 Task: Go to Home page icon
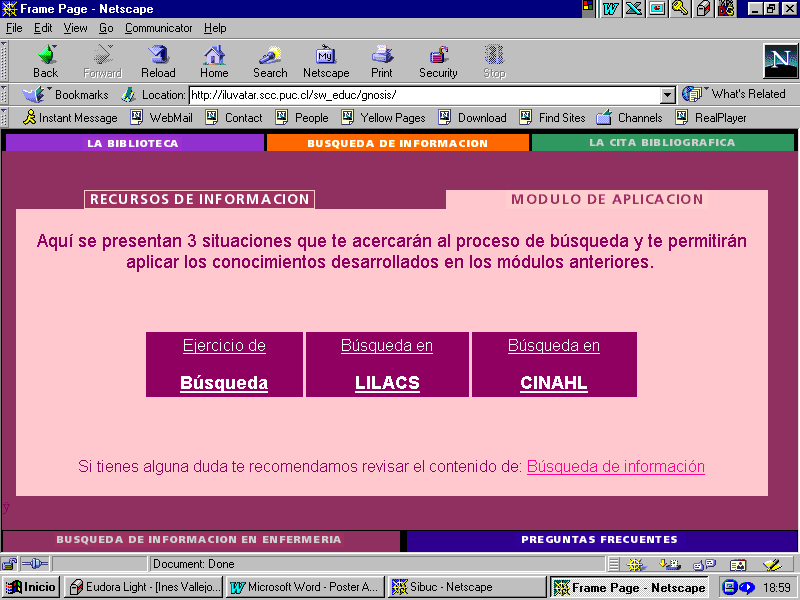coord(214,60)
